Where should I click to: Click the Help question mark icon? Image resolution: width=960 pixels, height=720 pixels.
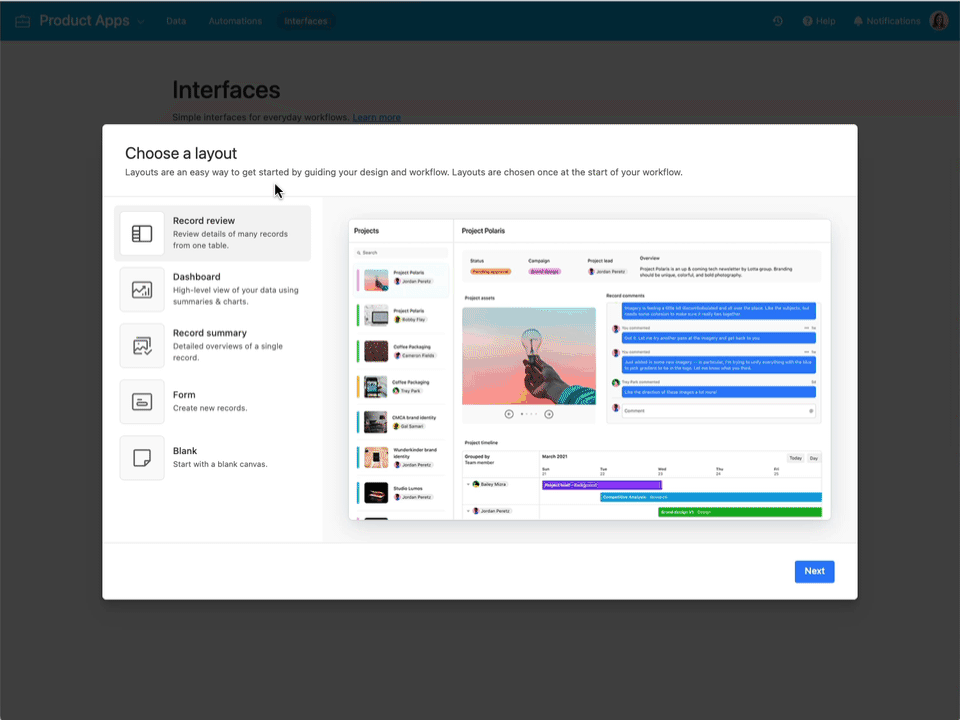(x=808, y=20)
